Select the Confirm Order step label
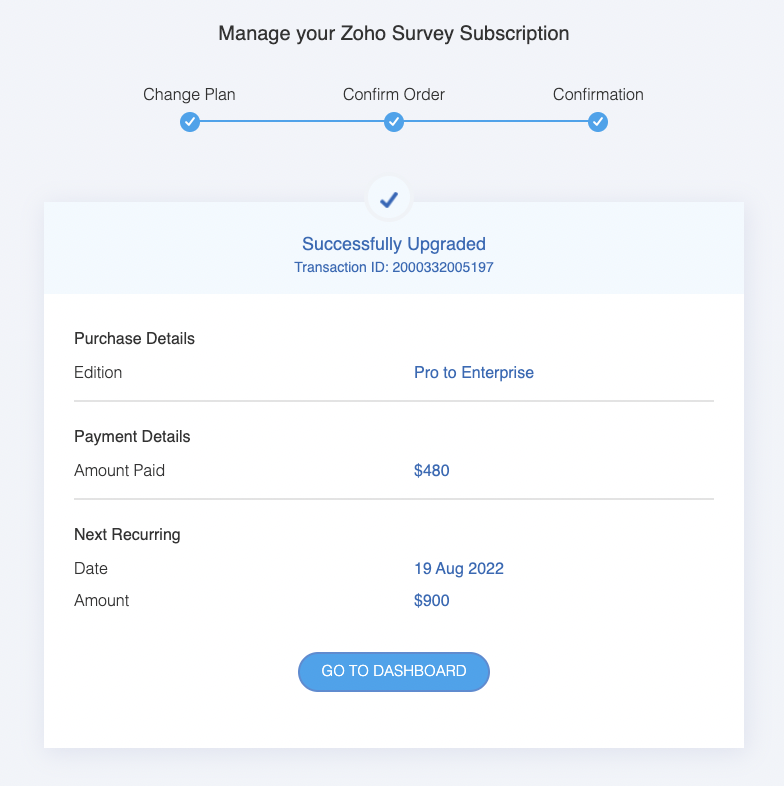This screenshot has width=784, height=786. [x=394, y=95]
